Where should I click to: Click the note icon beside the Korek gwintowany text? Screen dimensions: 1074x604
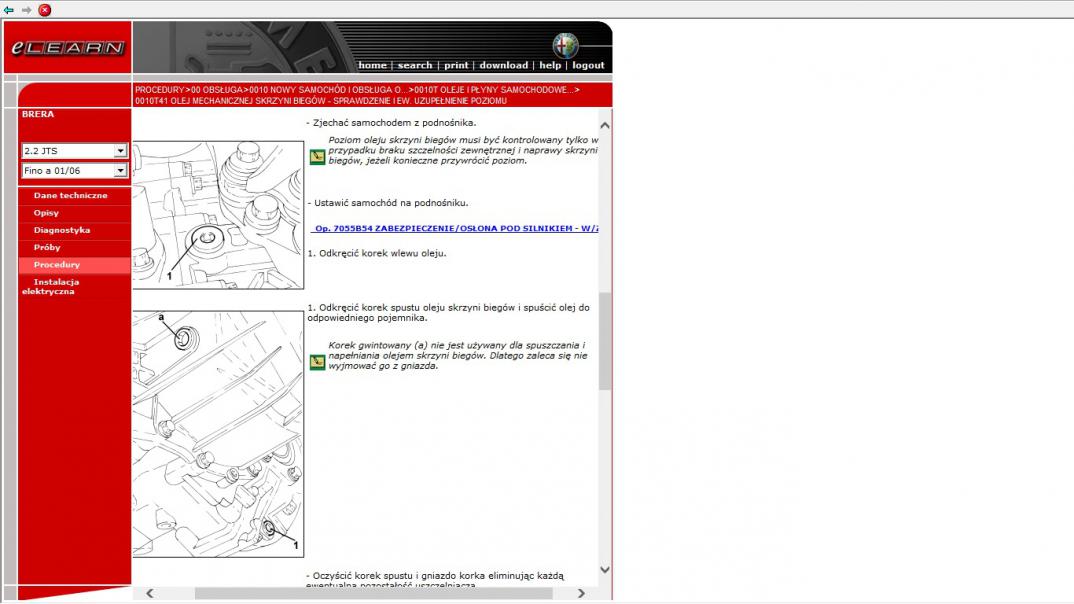tap(316, 361)
